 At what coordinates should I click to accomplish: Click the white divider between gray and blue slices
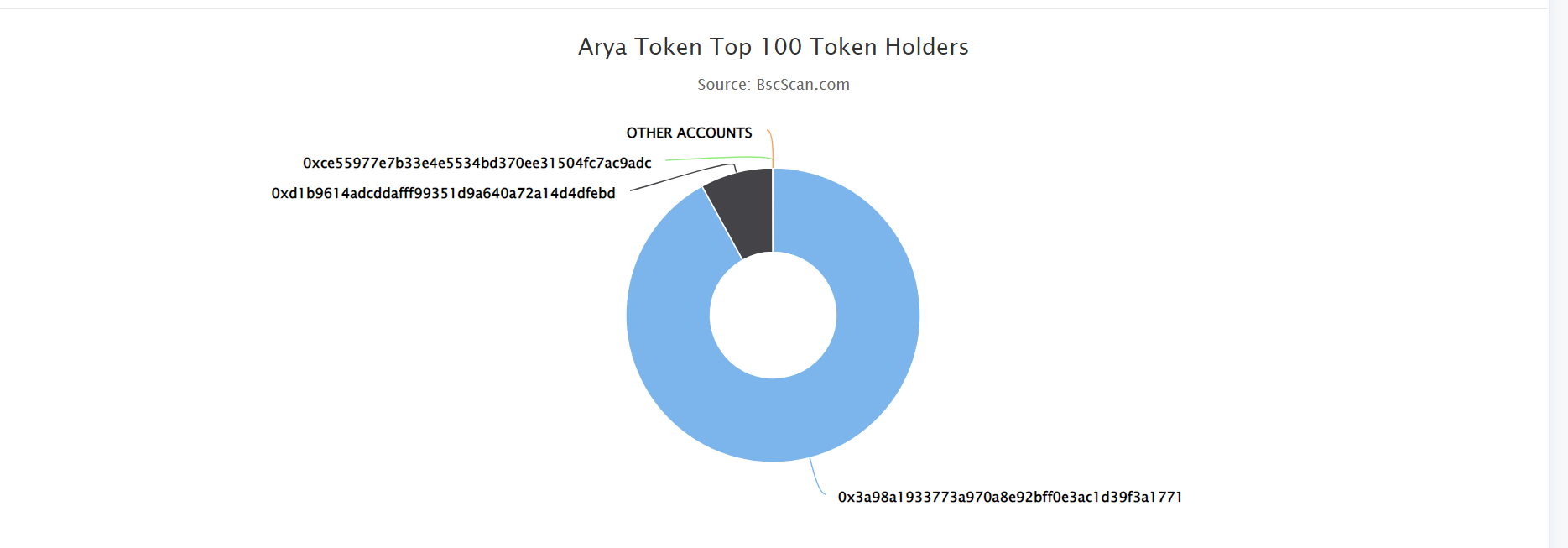(722, 223)
